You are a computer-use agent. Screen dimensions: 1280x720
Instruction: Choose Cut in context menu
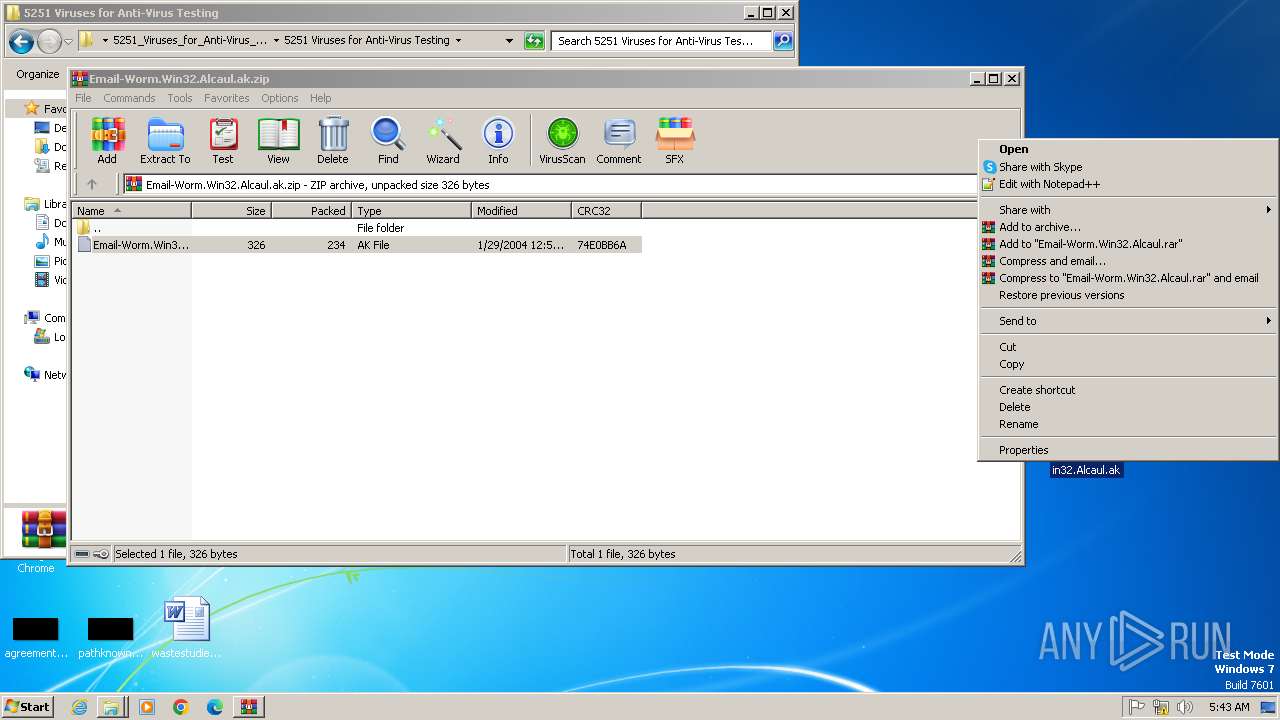pos(1128,347)
